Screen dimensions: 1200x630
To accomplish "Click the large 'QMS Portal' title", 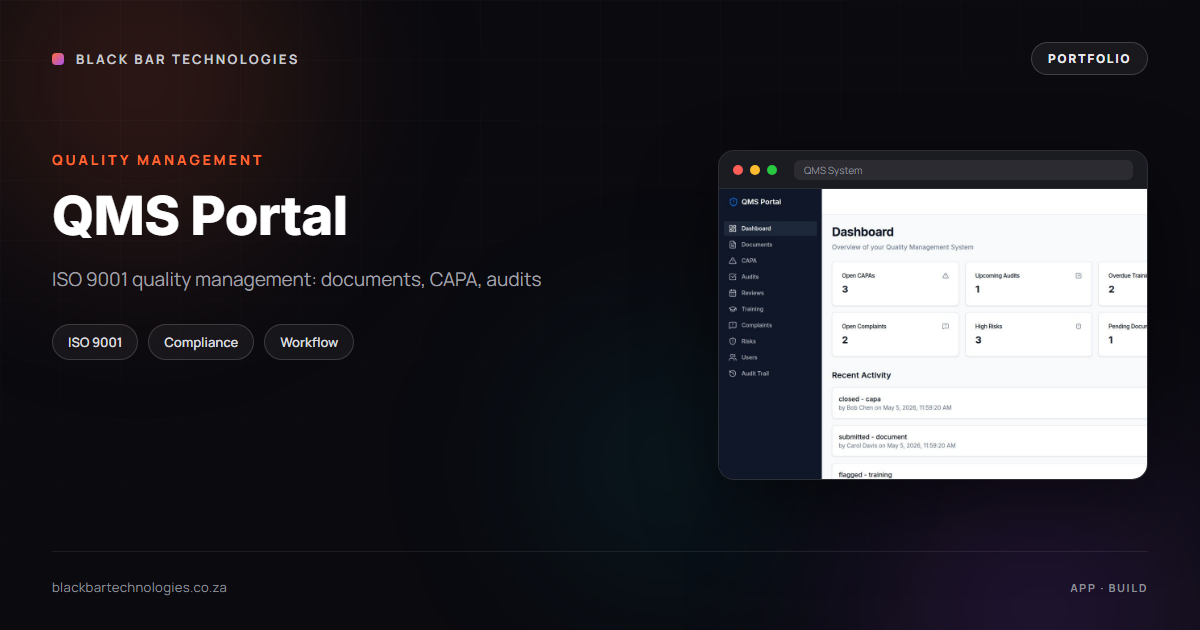I will 200,215.
